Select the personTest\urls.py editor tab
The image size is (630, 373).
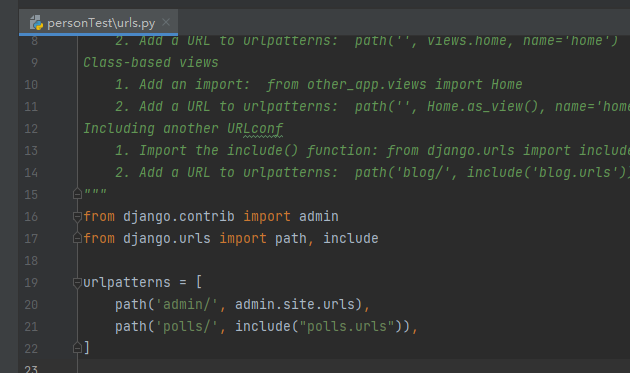click(98, 23)
